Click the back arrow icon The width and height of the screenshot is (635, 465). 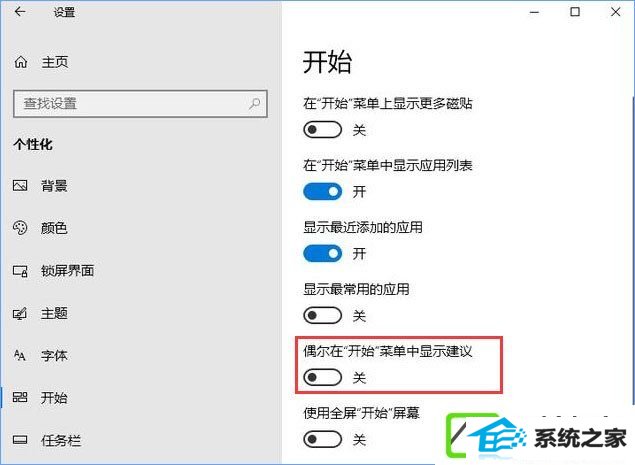20,12
